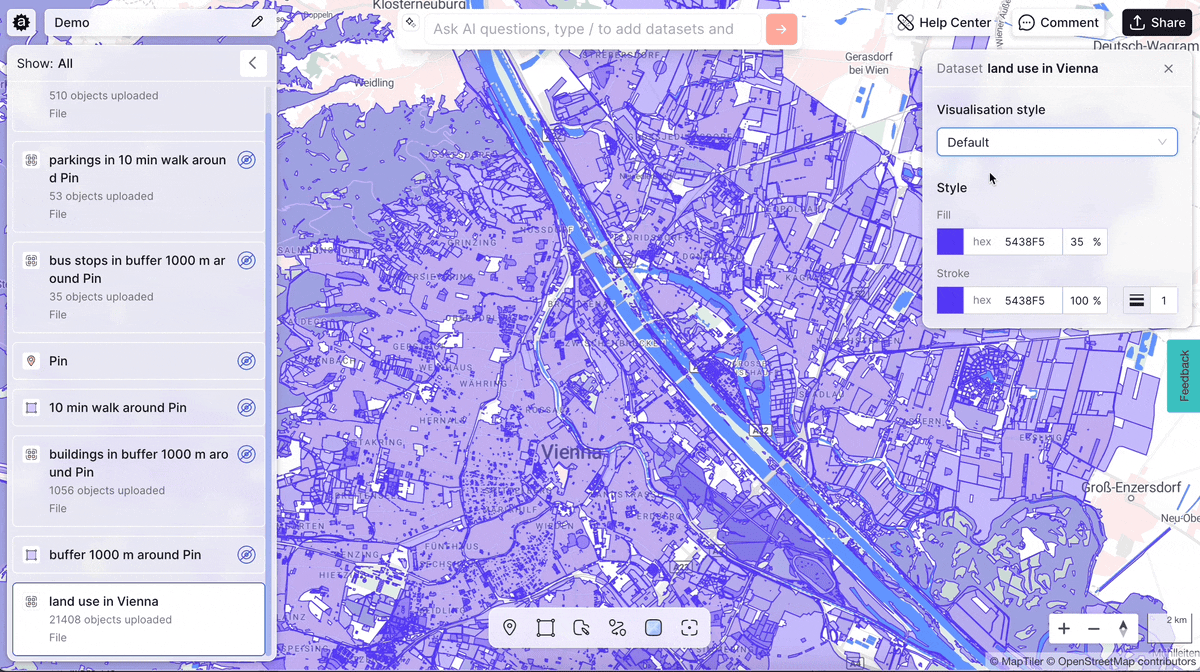Click the AI question input field
Image resolution: width=1200 pixels, height=672 pixels.
tap(590, 29)
